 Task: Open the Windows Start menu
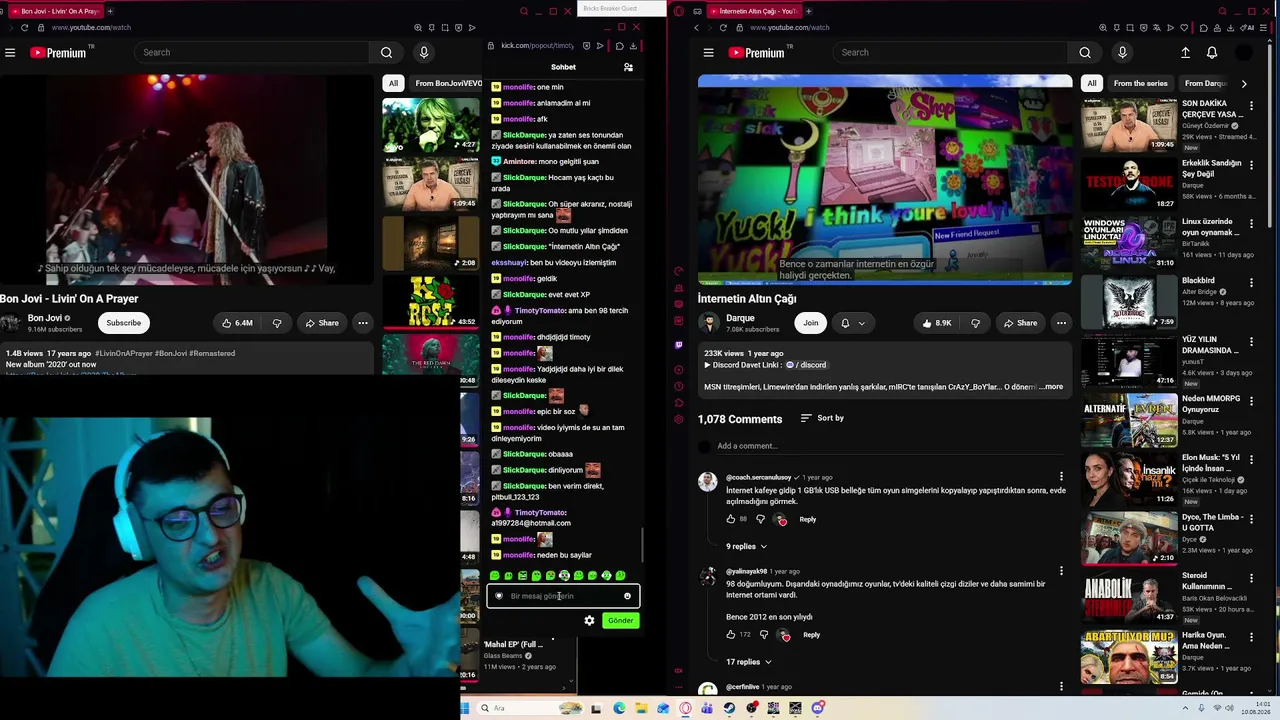tap(465, 709)
